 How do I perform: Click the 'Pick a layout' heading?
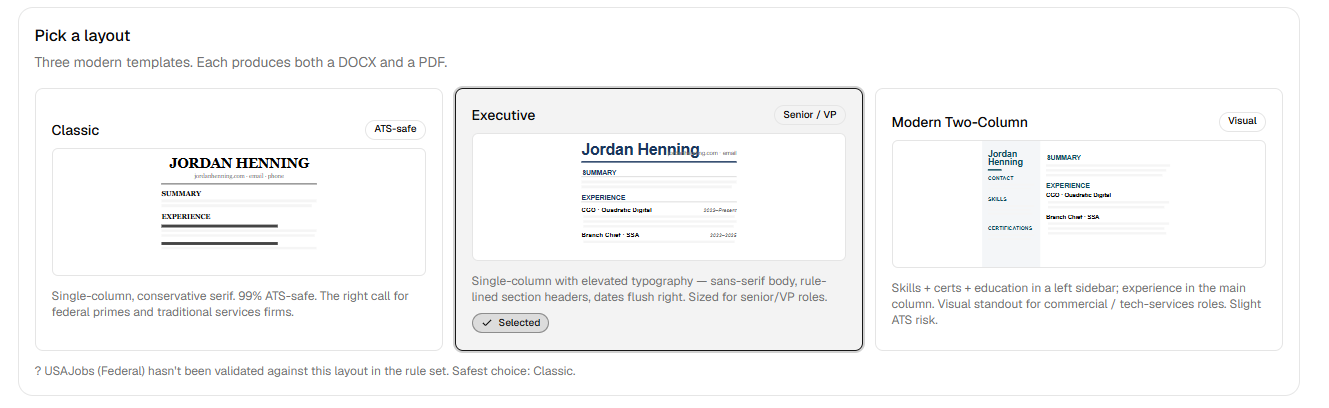click(x=83, y=36)
